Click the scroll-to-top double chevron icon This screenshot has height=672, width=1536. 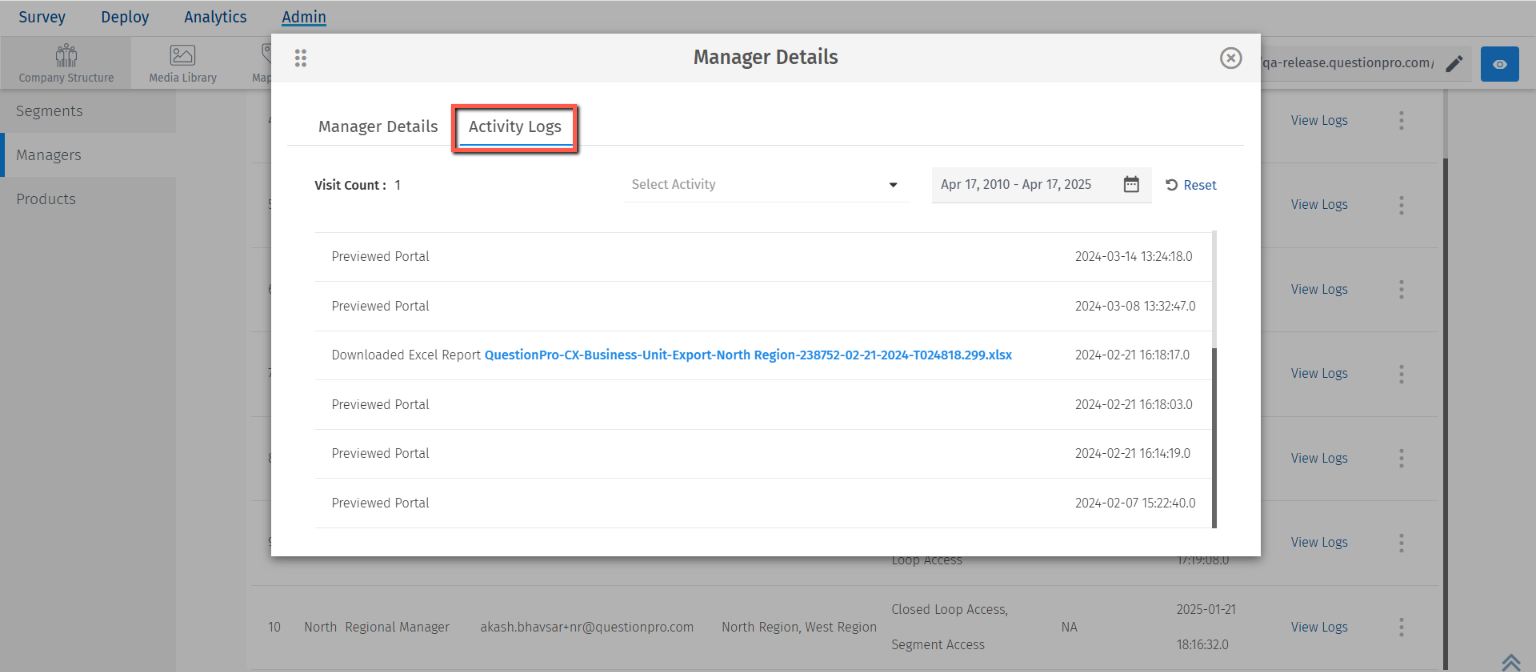point(1510,662)
